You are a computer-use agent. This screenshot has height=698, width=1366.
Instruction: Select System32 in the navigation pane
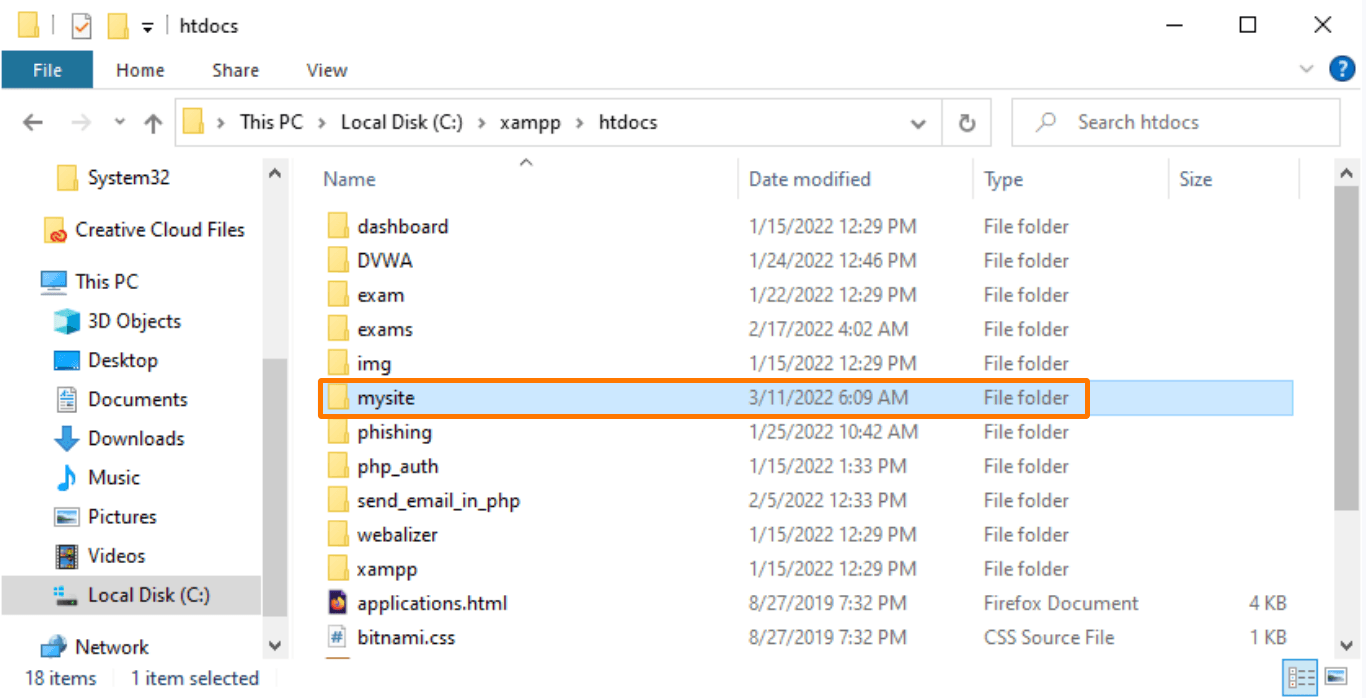point(128,177)
